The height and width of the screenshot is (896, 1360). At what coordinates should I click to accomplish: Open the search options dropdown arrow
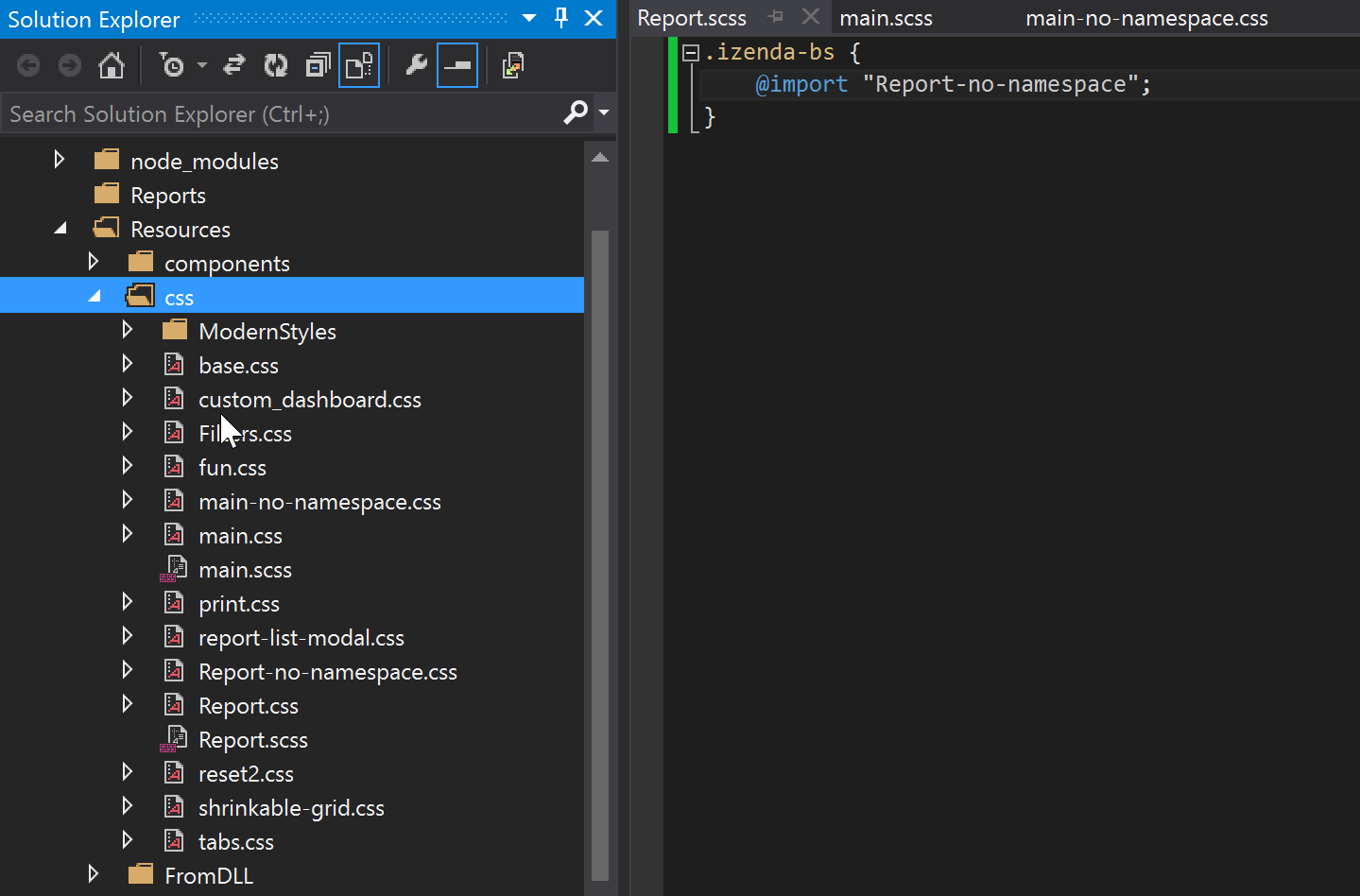point(604,112)
